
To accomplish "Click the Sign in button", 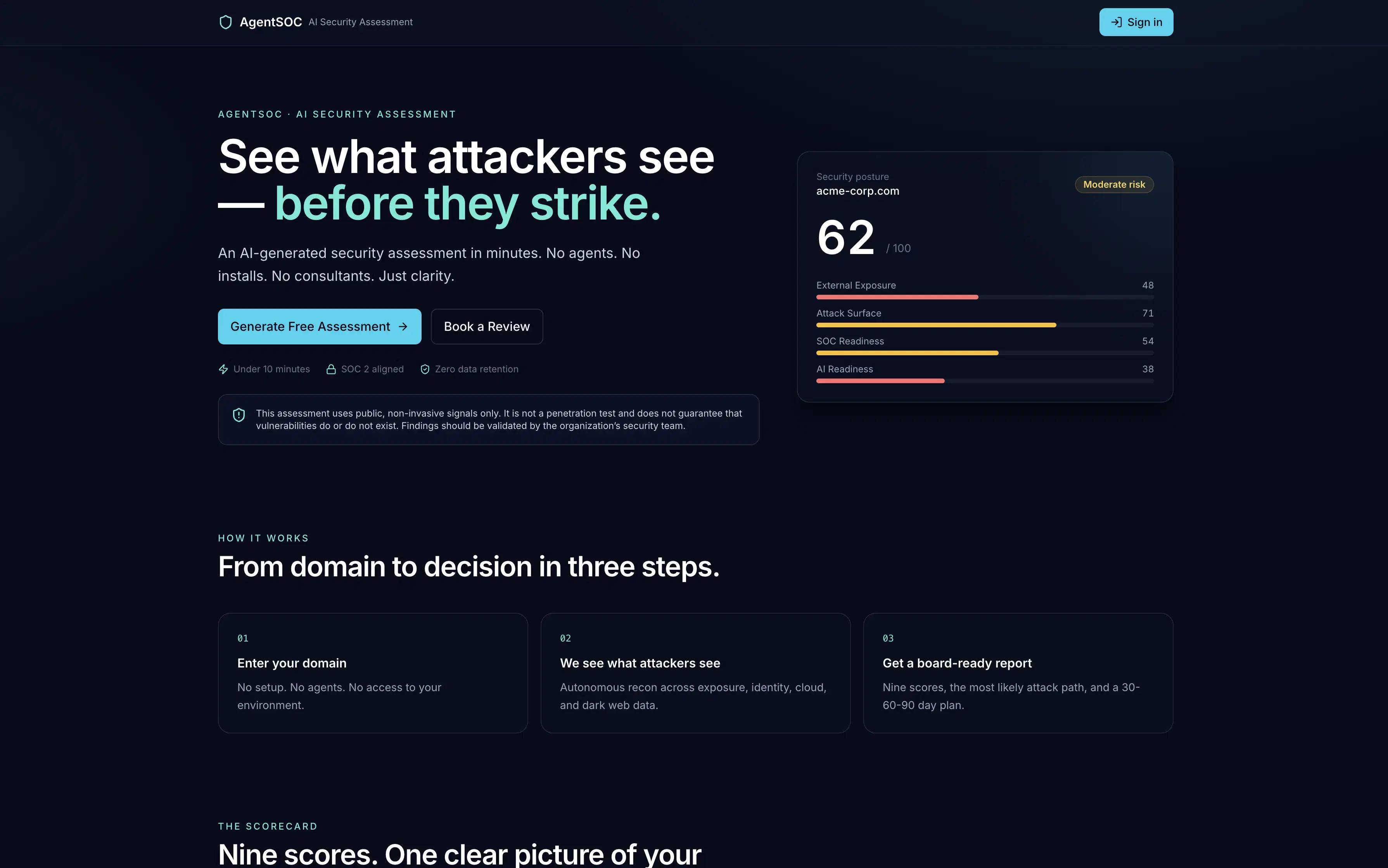I will [x=1136, y=22].
